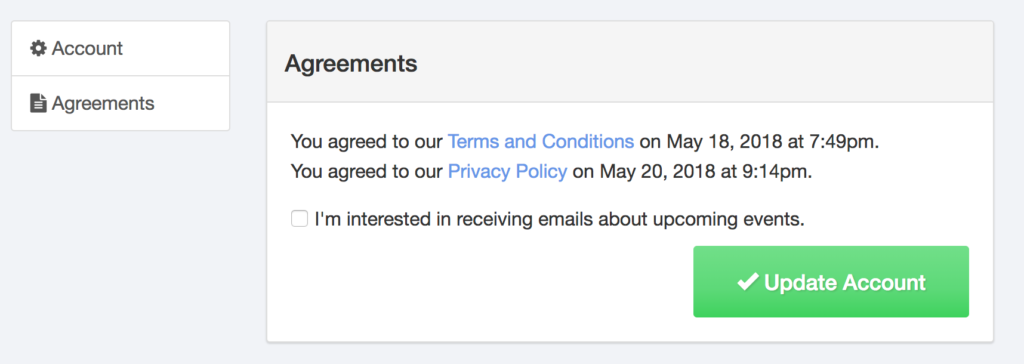The width and height of the screenshot is (1024, 364).
Task: View the Privacy Policy you agreed to
Action: pyautogui.click(x=507, y=172)
